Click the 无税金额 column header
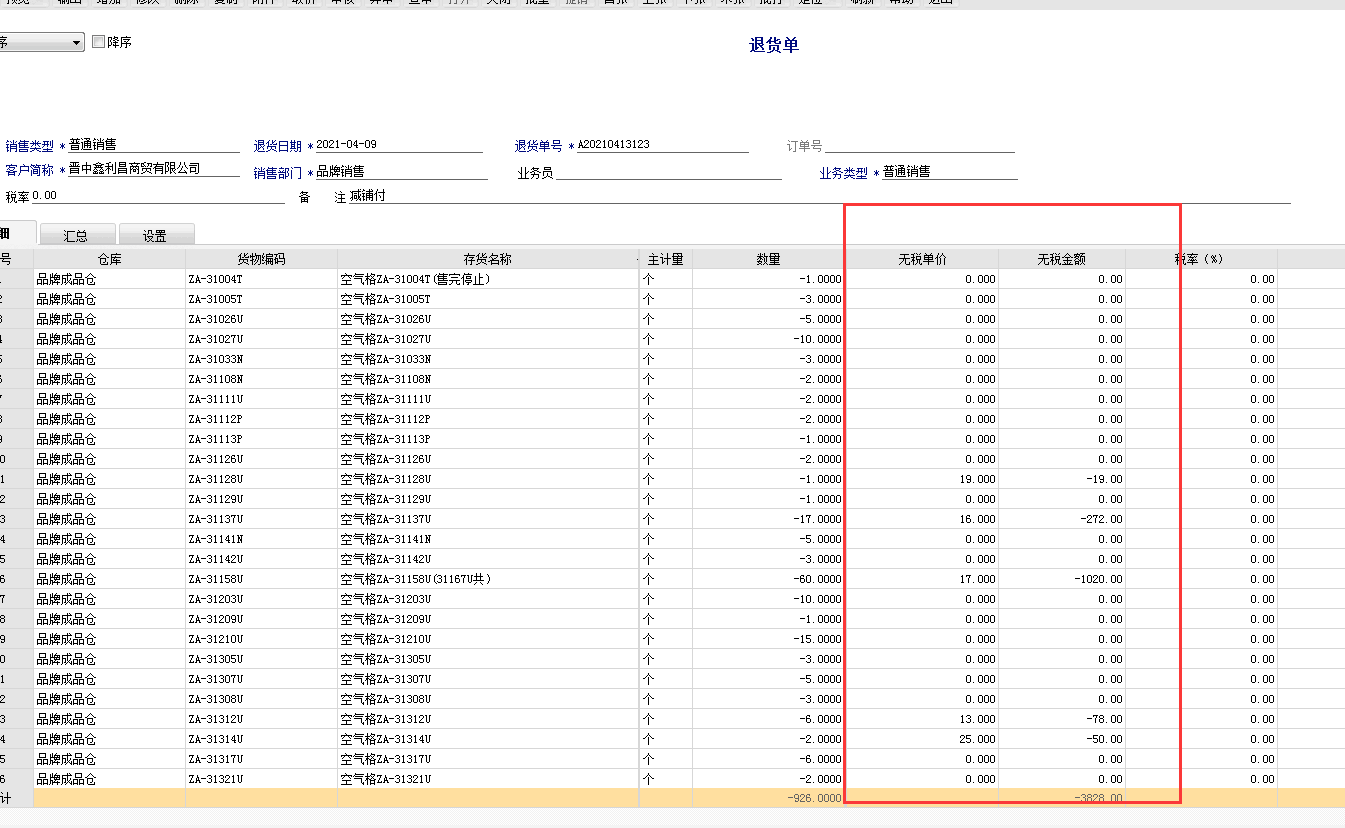 pos(1062,259)
